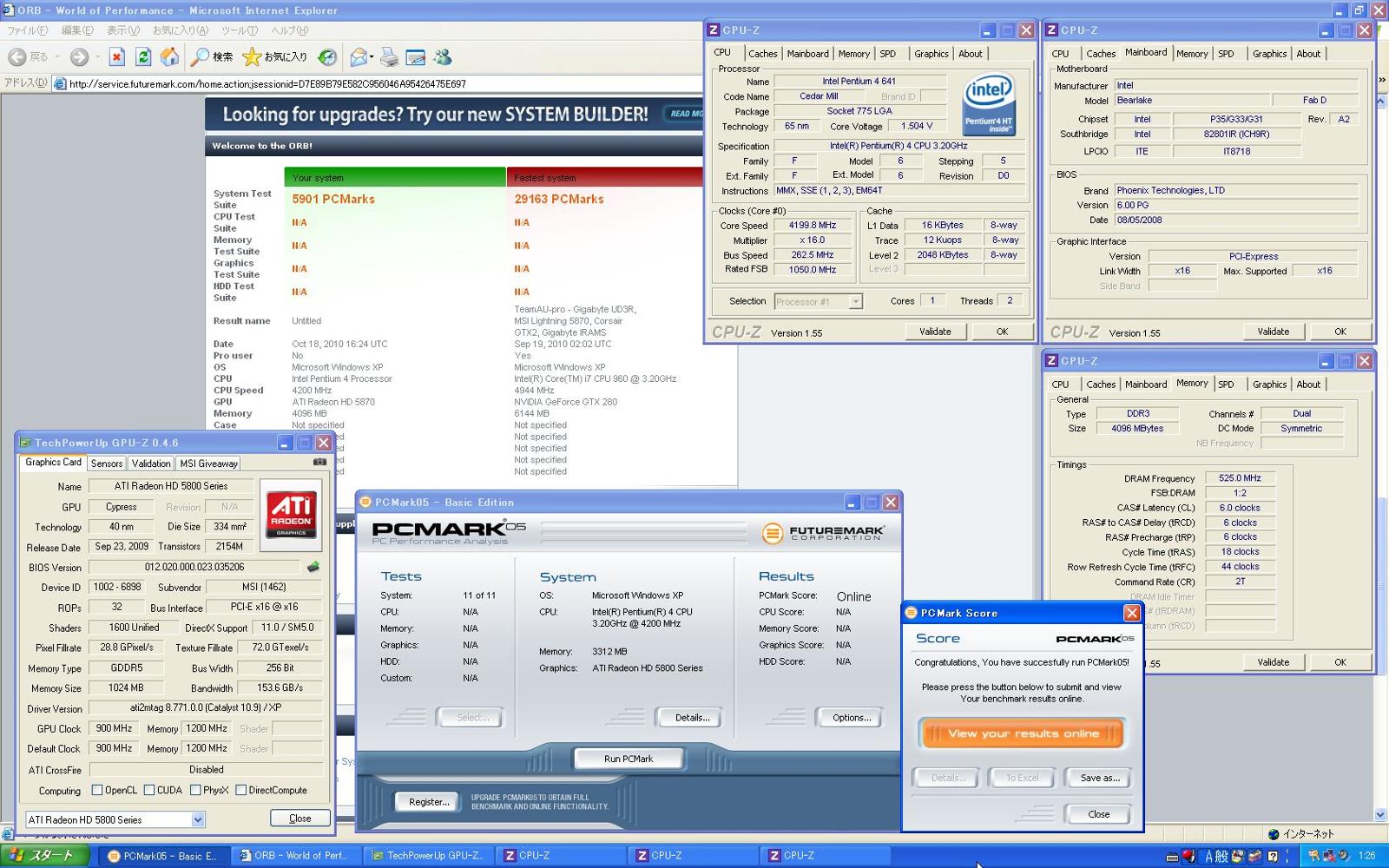The width and height of the screenshot is (1389, 868).
Task: Click the taskbar clock showing 1:26
Action: coord(1367,856)
